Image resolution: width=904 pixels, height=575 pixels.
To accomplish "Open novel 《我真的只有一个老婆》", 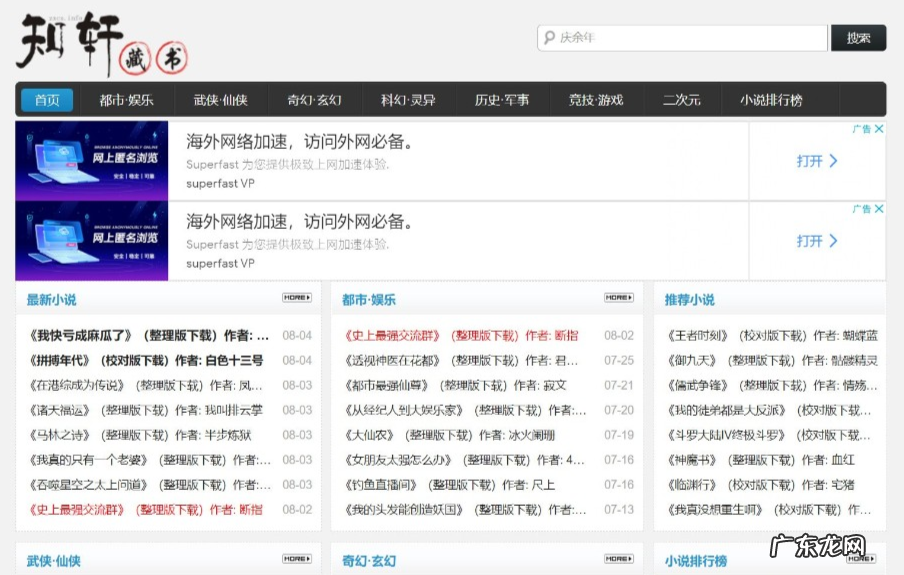I will click(149, 460).
